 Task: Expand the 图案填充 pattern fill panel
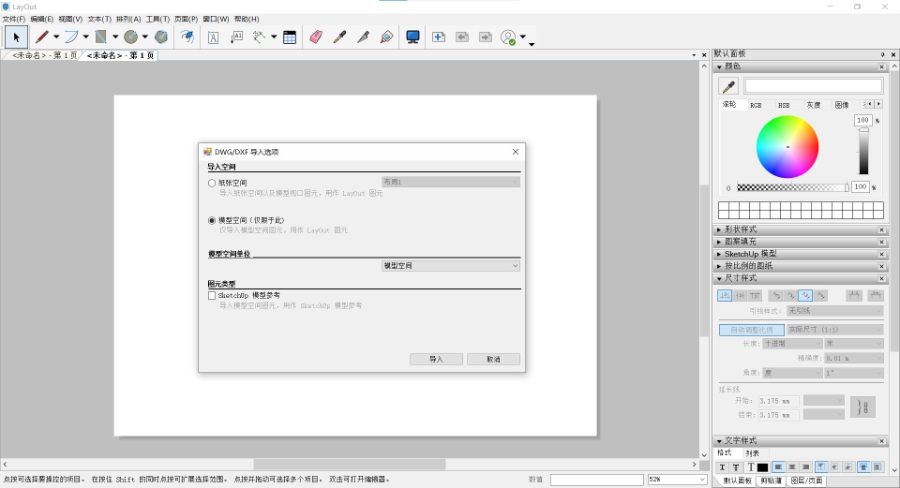[719, 242]
